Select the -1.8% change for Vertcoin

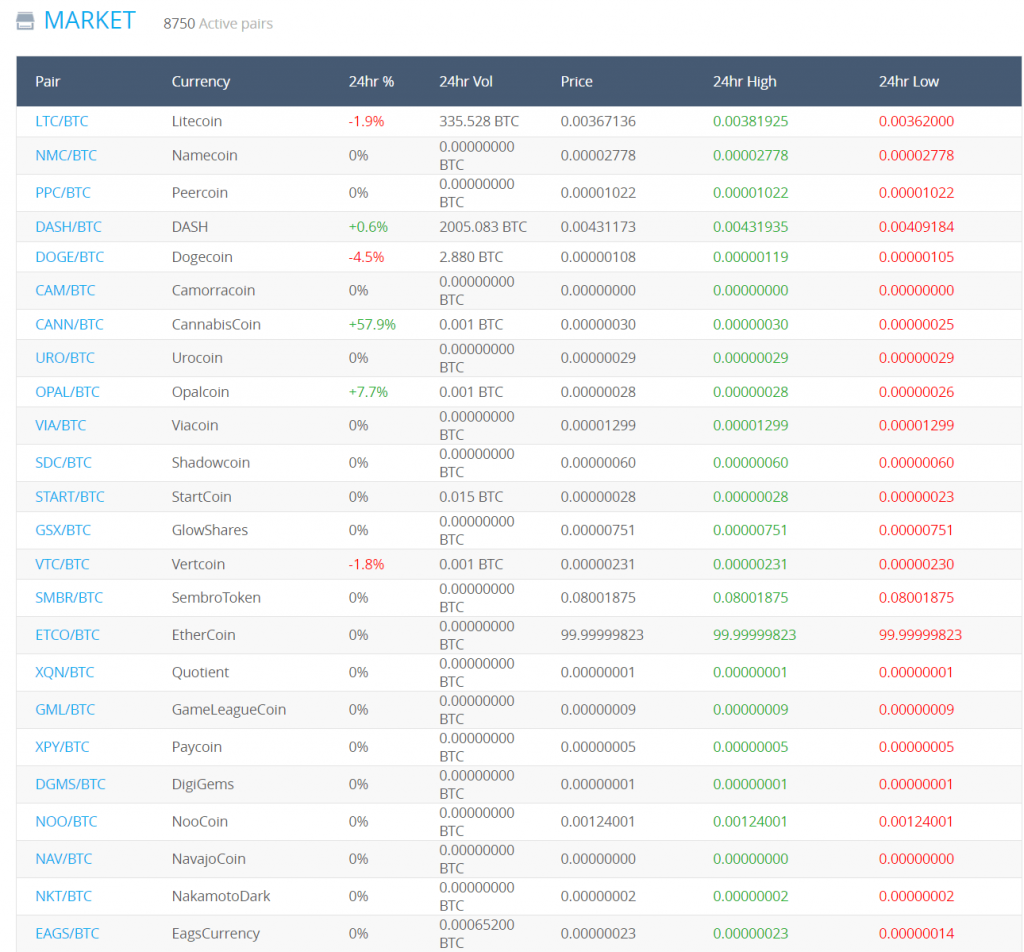(366, 564)
